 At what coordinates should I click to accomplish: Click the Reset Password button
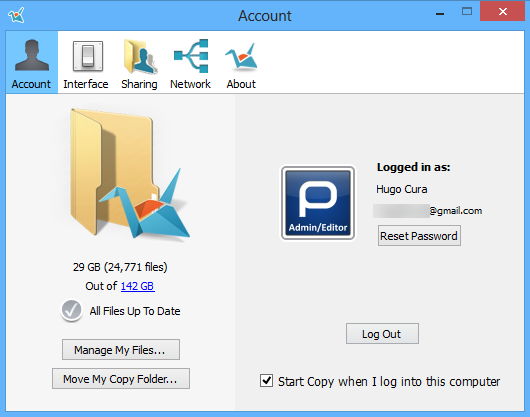click(419, 236)
